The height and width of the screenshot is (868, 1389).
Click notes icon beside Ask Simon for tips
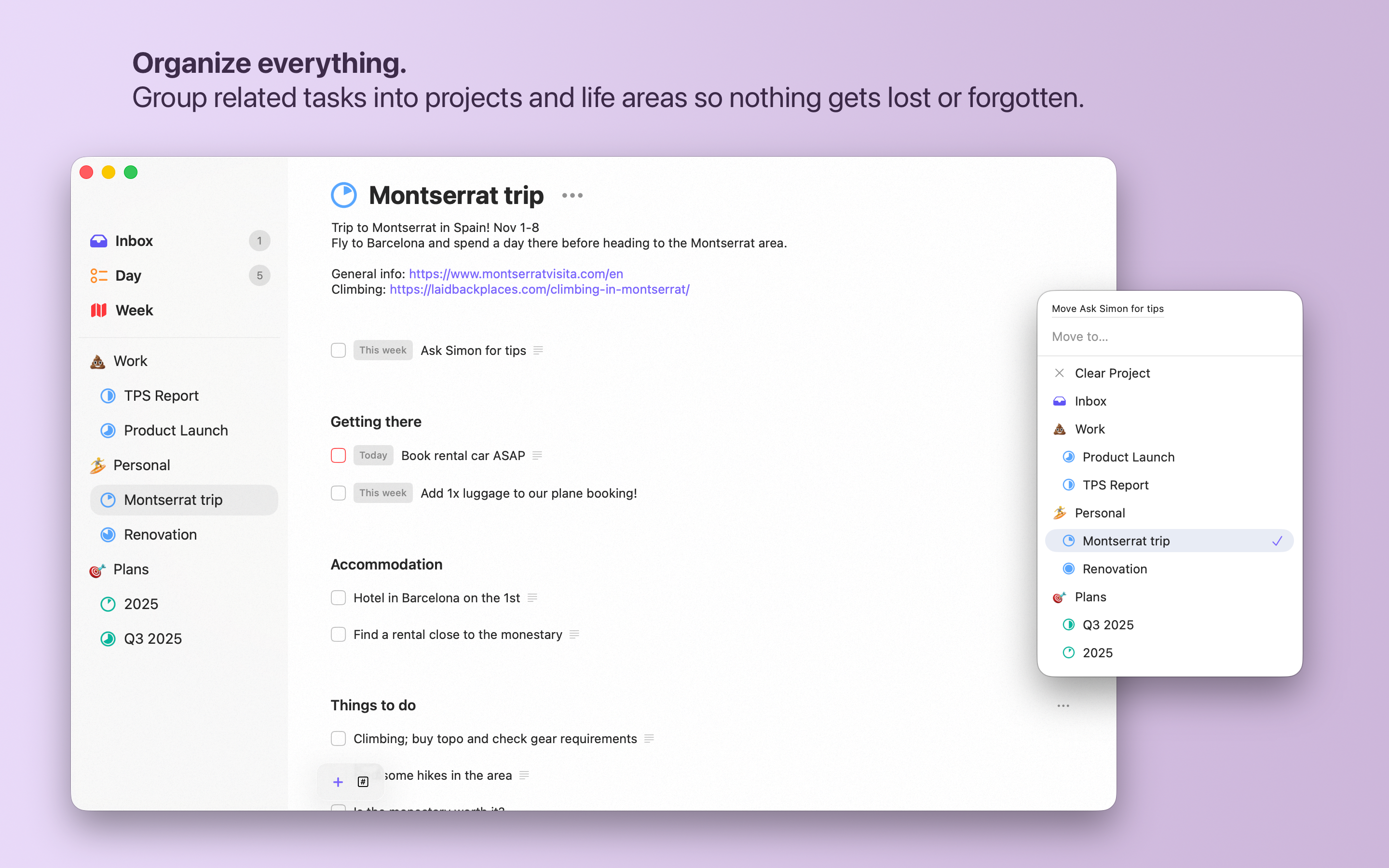pos(538,350)
